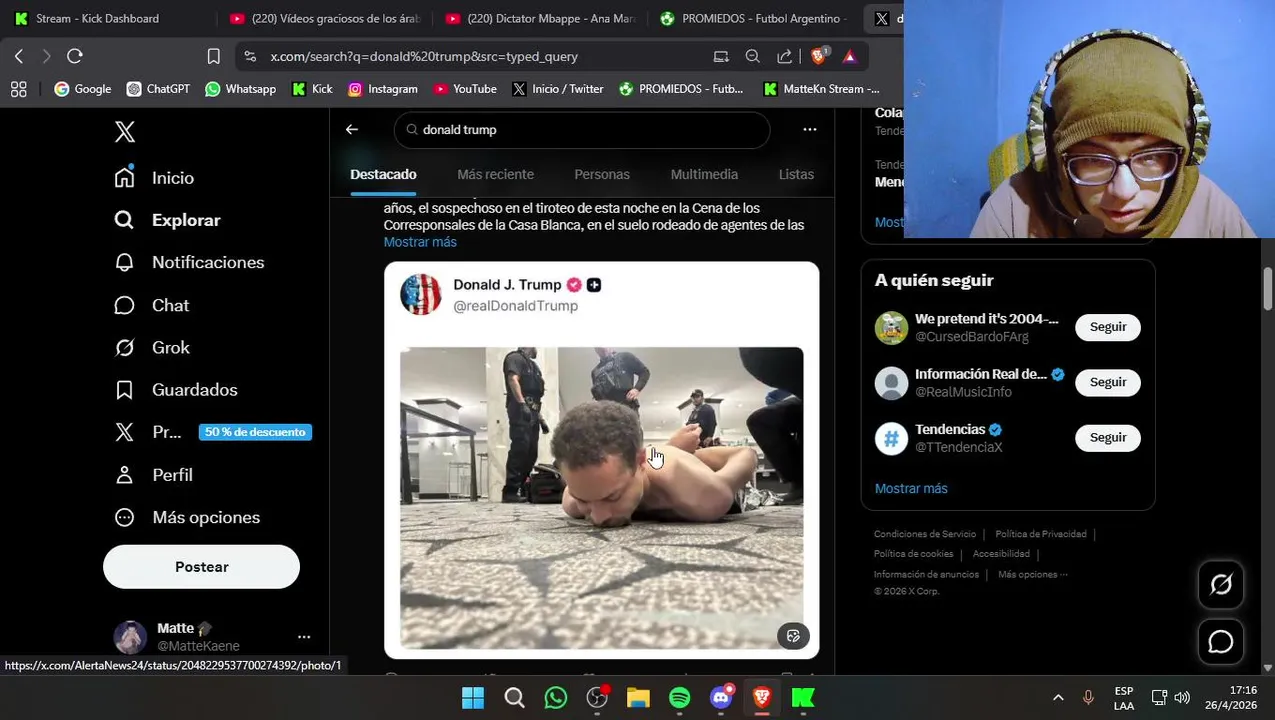Screen dimensions: 1275x720
Task: Open Notificaciones in the sidebar
Action: point(189,262)
